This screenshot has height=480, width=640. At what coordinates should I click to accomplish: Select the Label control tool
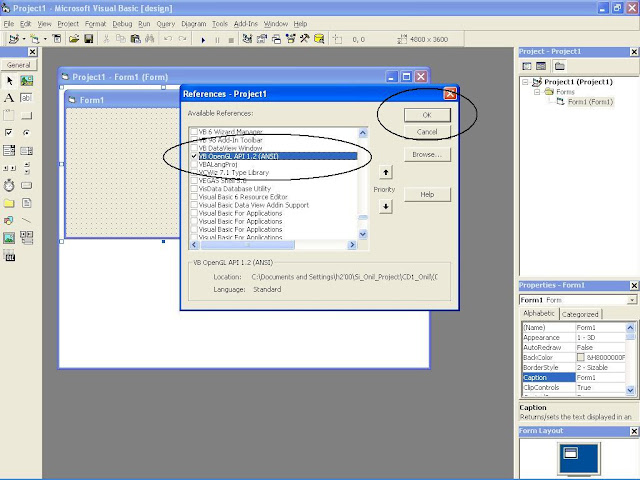point(9,98)
